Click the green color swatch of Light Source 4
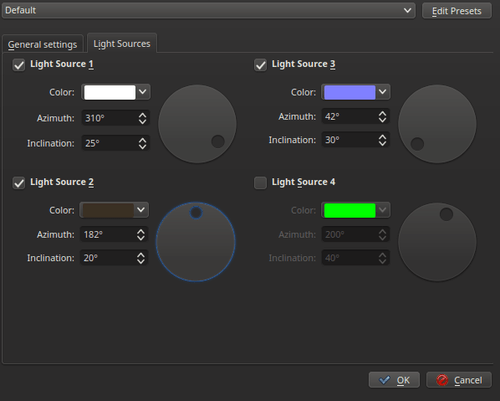 [x=350, y=211]
